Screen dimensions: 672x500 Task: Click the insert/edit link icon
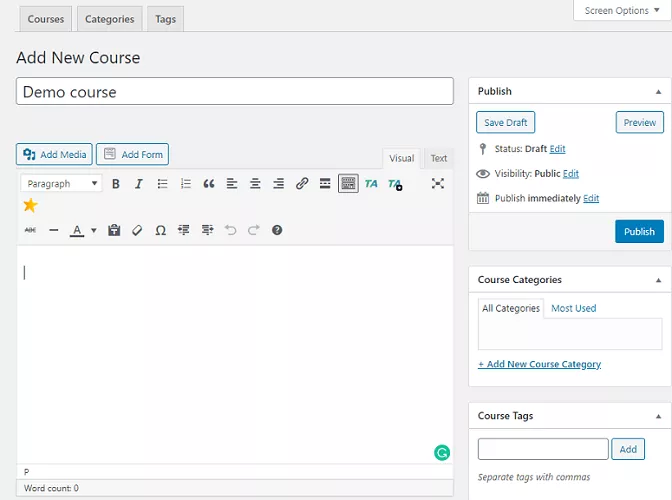coord(302,184)
